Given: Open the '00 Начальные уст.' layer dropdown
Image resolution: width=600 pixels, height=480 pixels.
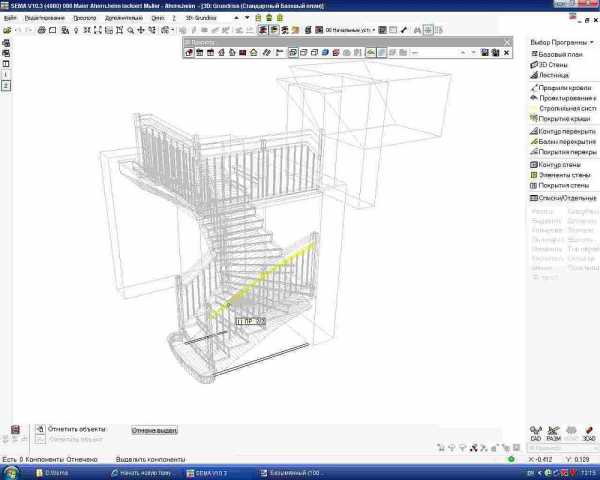Looking at the screenshot, I should pos(350,30).
